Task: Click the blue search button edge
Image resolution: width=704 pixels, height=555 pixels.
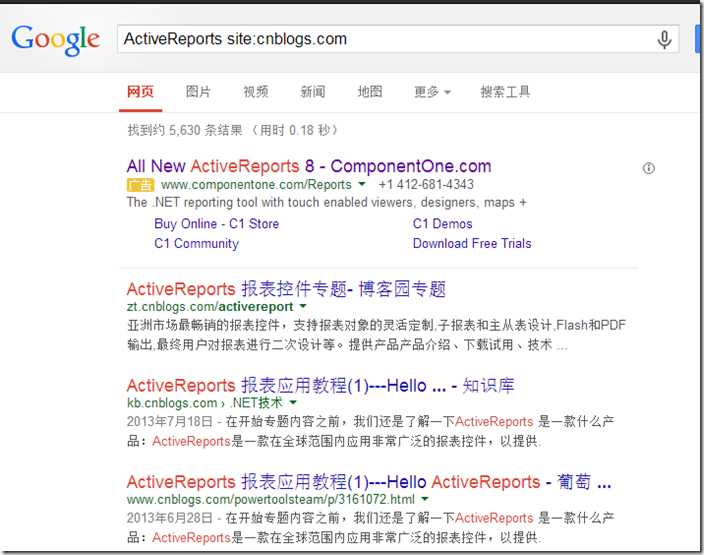Action: tap(697, 40)
